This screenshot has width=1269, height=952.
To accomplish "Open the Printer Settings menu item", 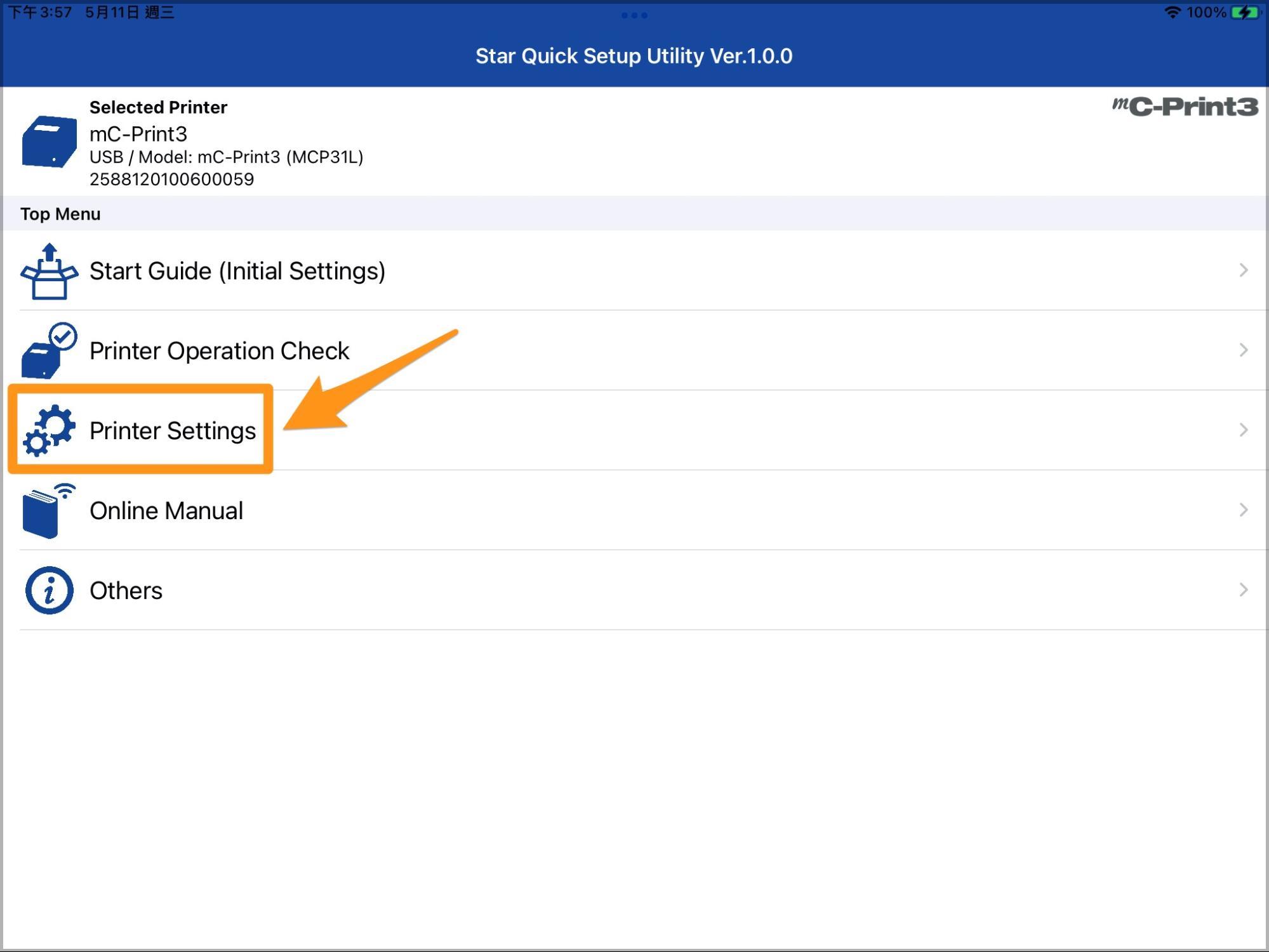I will tap(173, 431).
